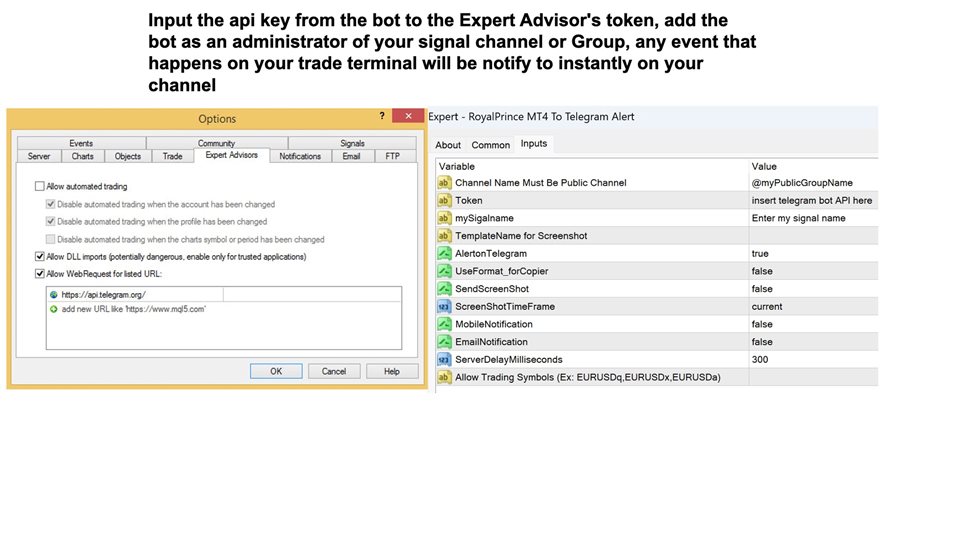
Task: Enable the Allow automated trading checkbox
Action: tap(40, 186)
